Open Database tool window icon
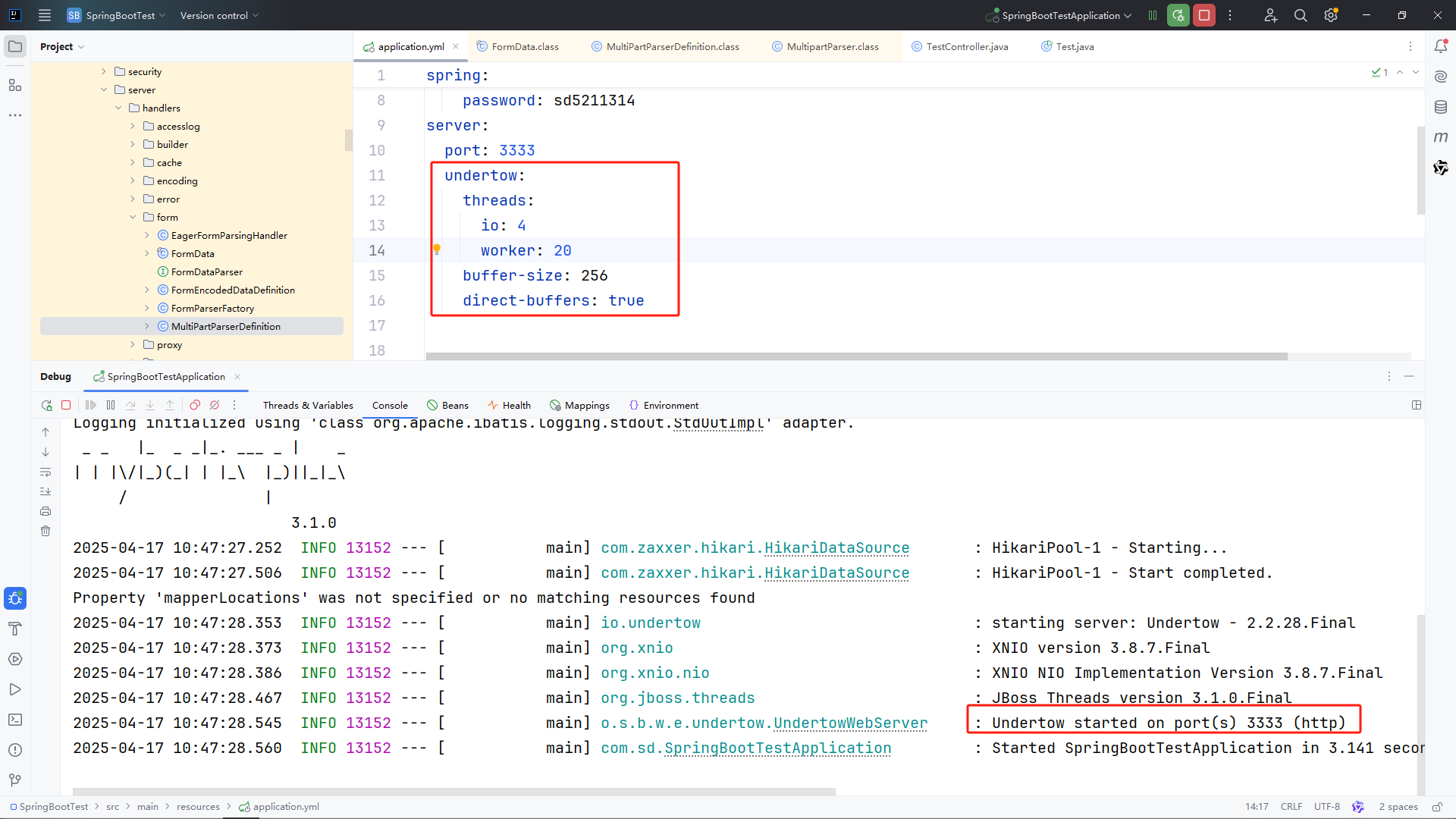This screenshot has height=819, width=1456. click(x=1441, y=107)
